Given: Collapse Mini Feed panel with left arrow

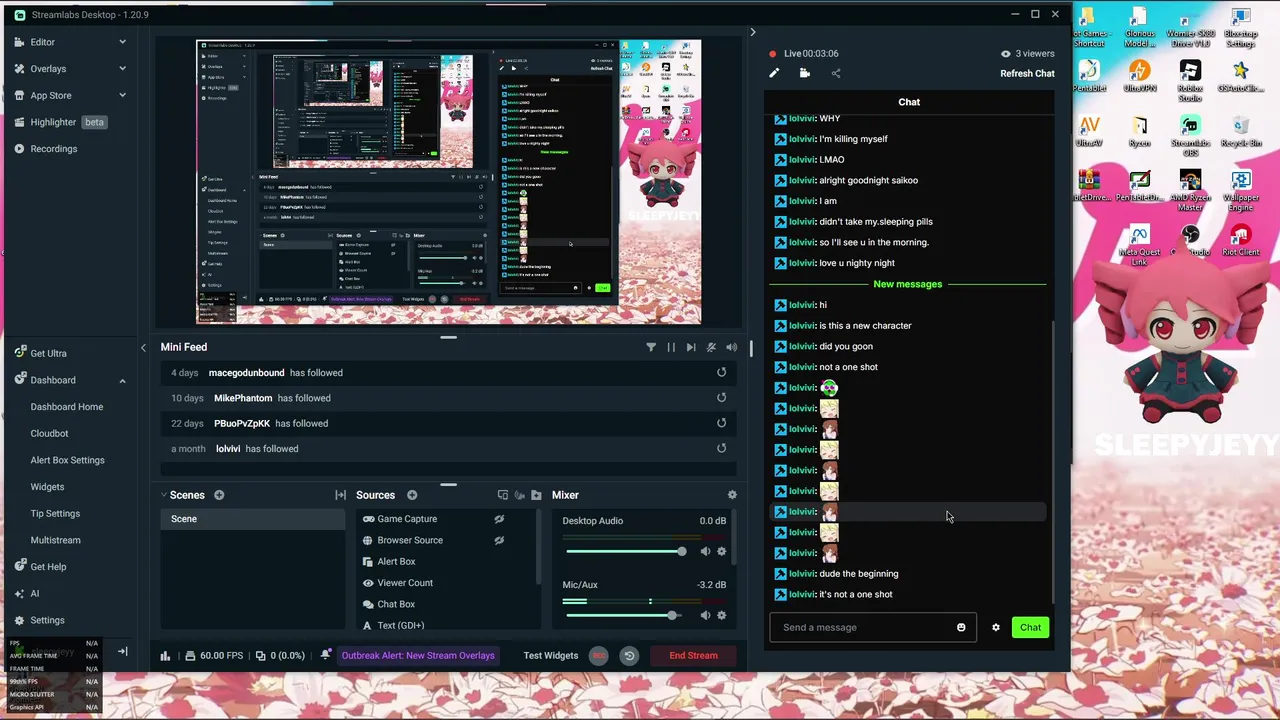Looking at the screenshot, I should [x=143, y=348].
